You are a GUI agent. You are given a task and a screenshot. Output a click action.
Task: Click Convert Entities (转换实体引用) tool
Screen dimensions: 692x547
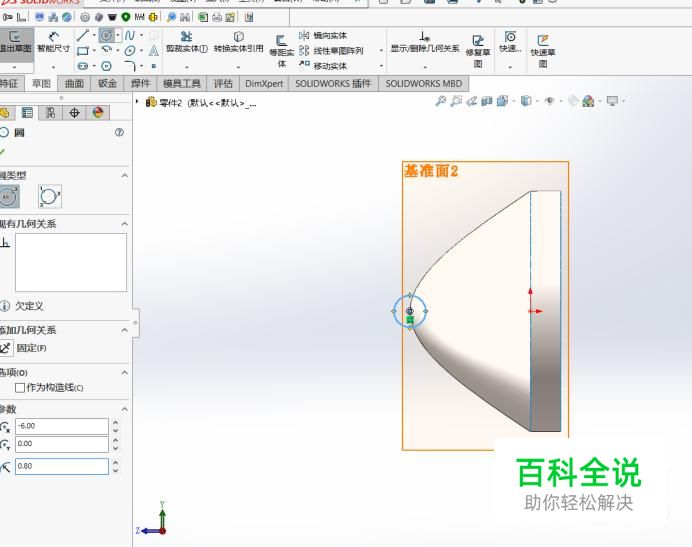pos(238,42)
